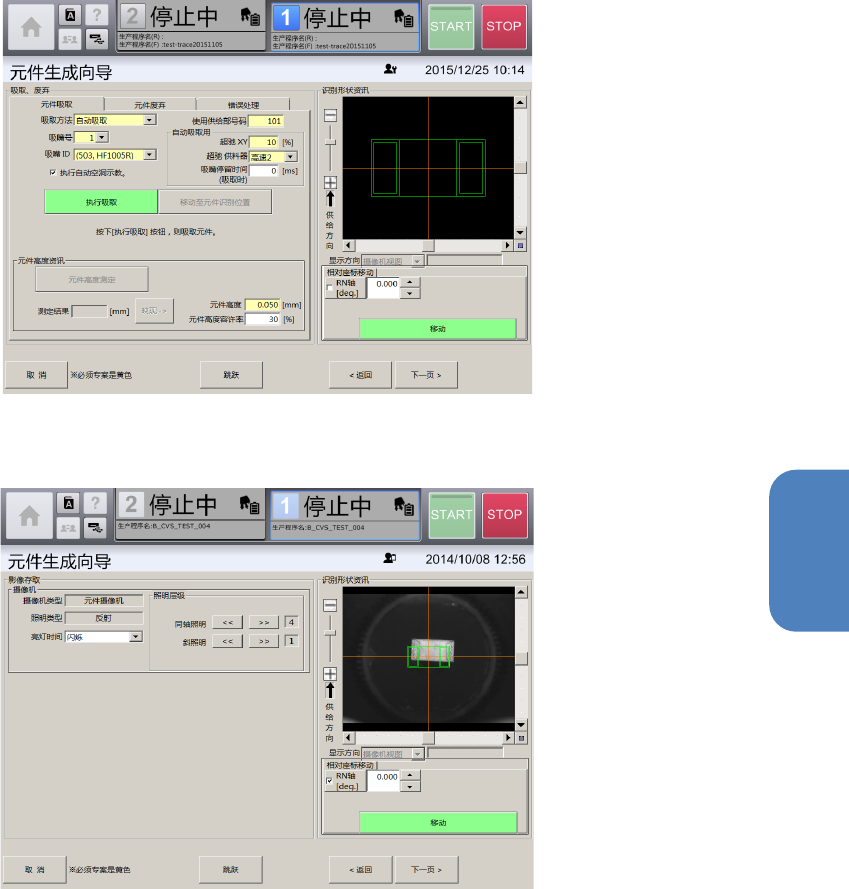Switch to the 元件废弃 tab

150,105
